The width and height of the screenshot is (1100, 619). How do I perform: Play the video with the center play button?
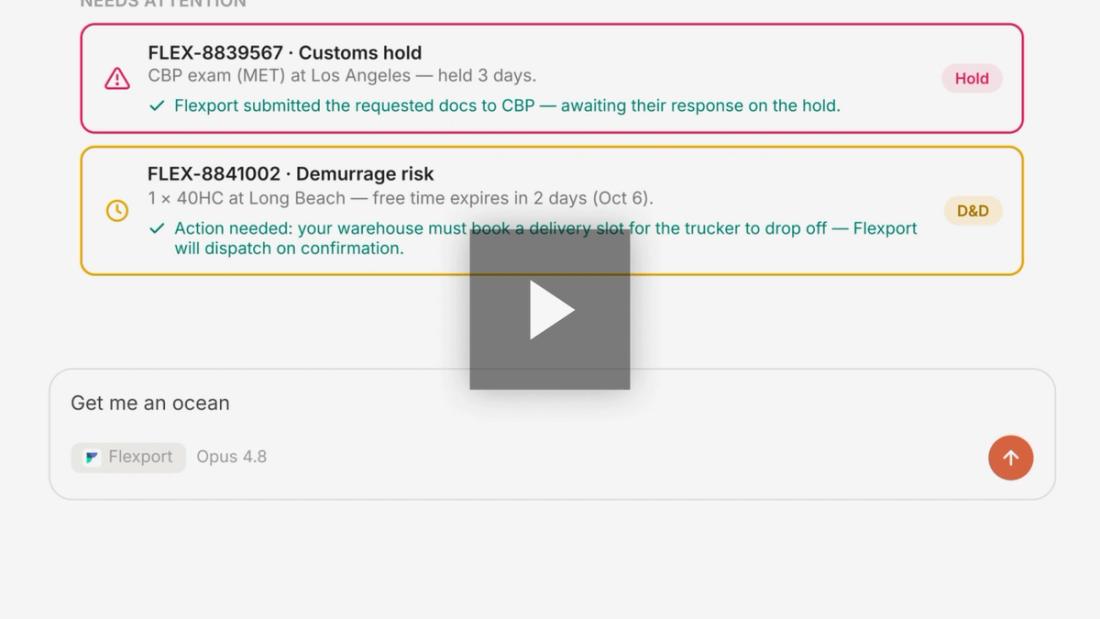click(549, 310)
